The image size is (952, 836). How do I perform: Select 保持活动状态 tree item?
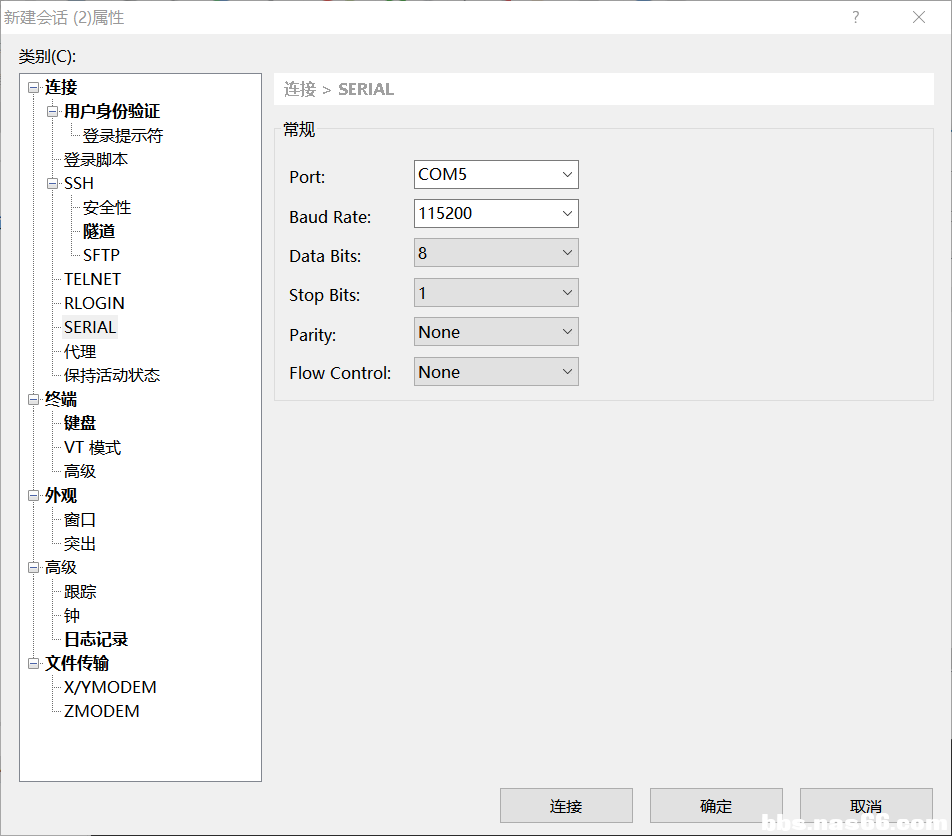111,376
